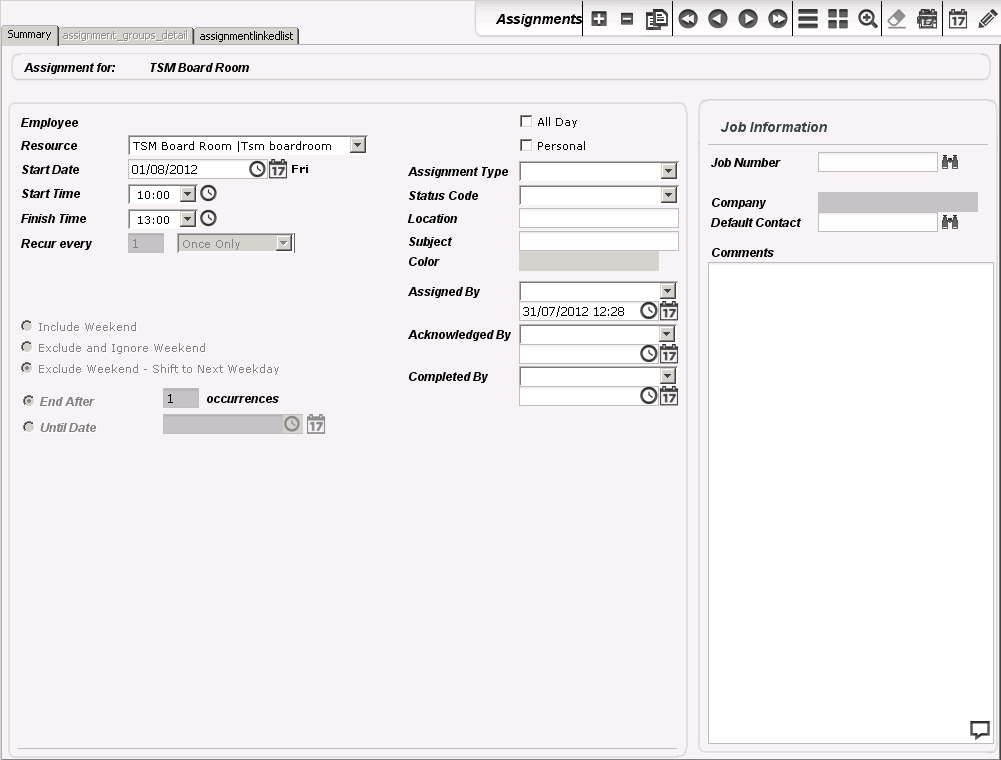Image resolution: width=1001 pixels, height=760 pixels.
Task: Click the duplicate record icon in toolbar
Action: tap(657, 19)
